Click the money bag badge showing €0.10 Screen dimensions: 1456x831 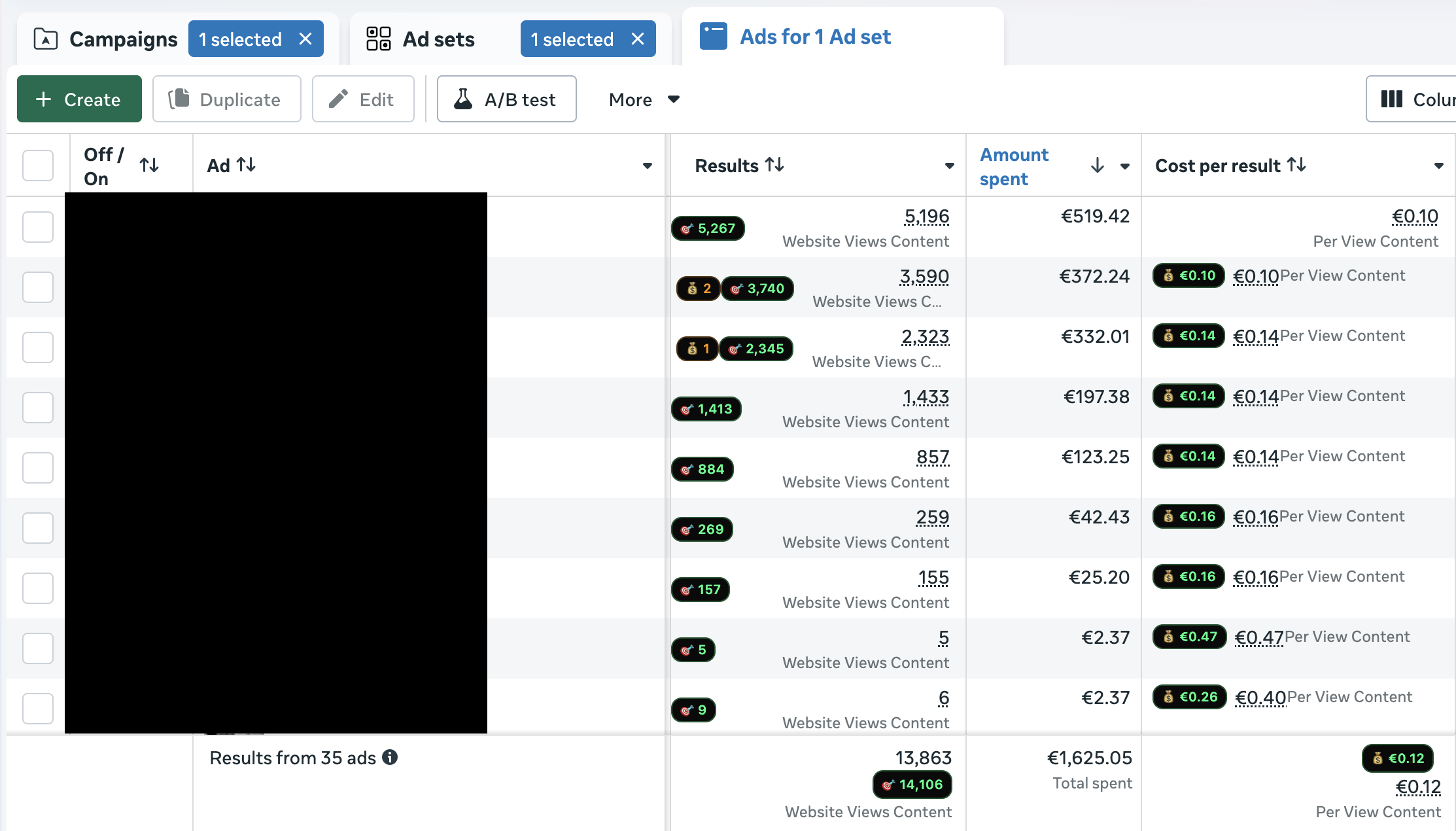(1188, 275)
